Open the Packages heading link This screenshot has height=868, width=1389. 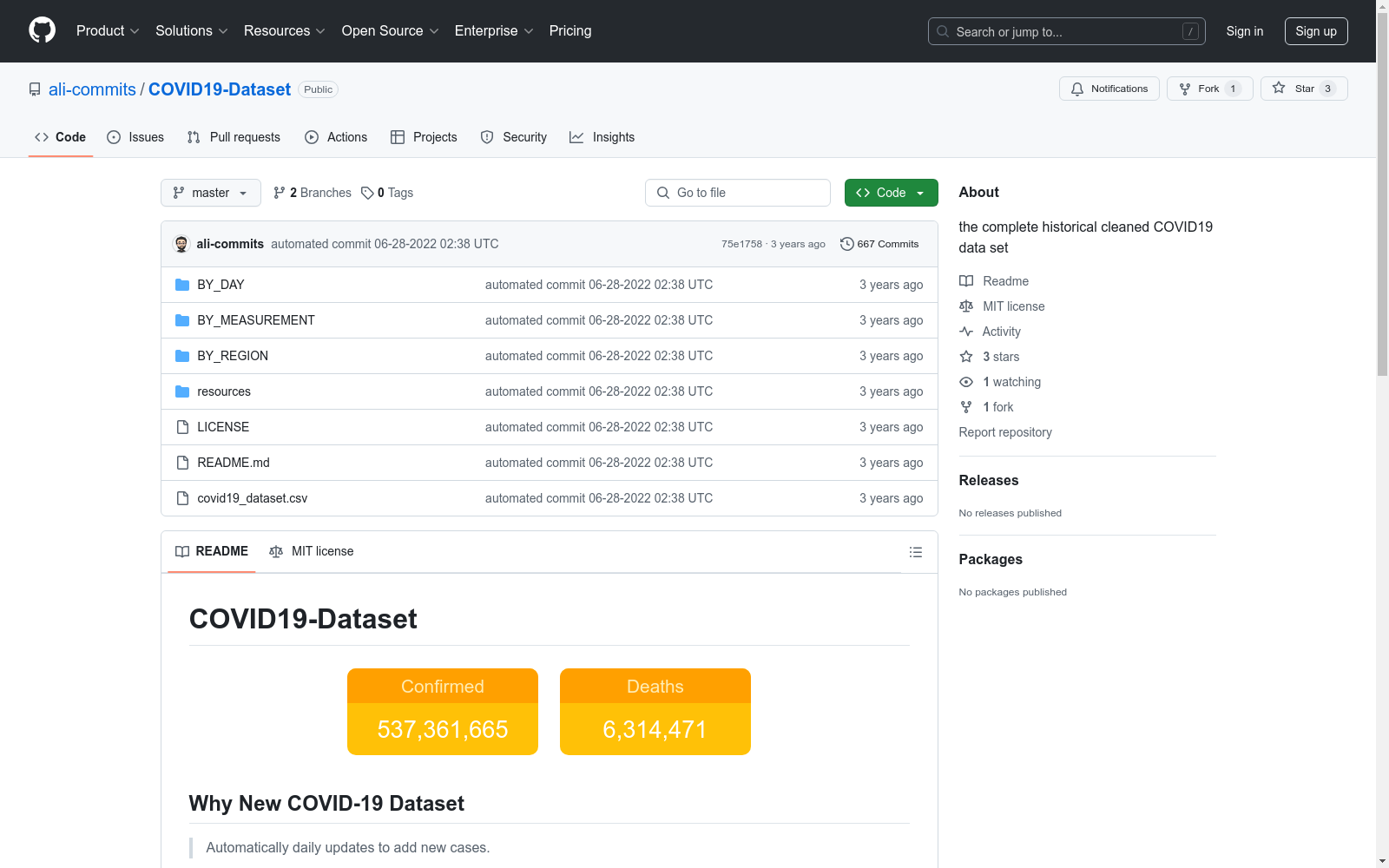click(991, 560)
